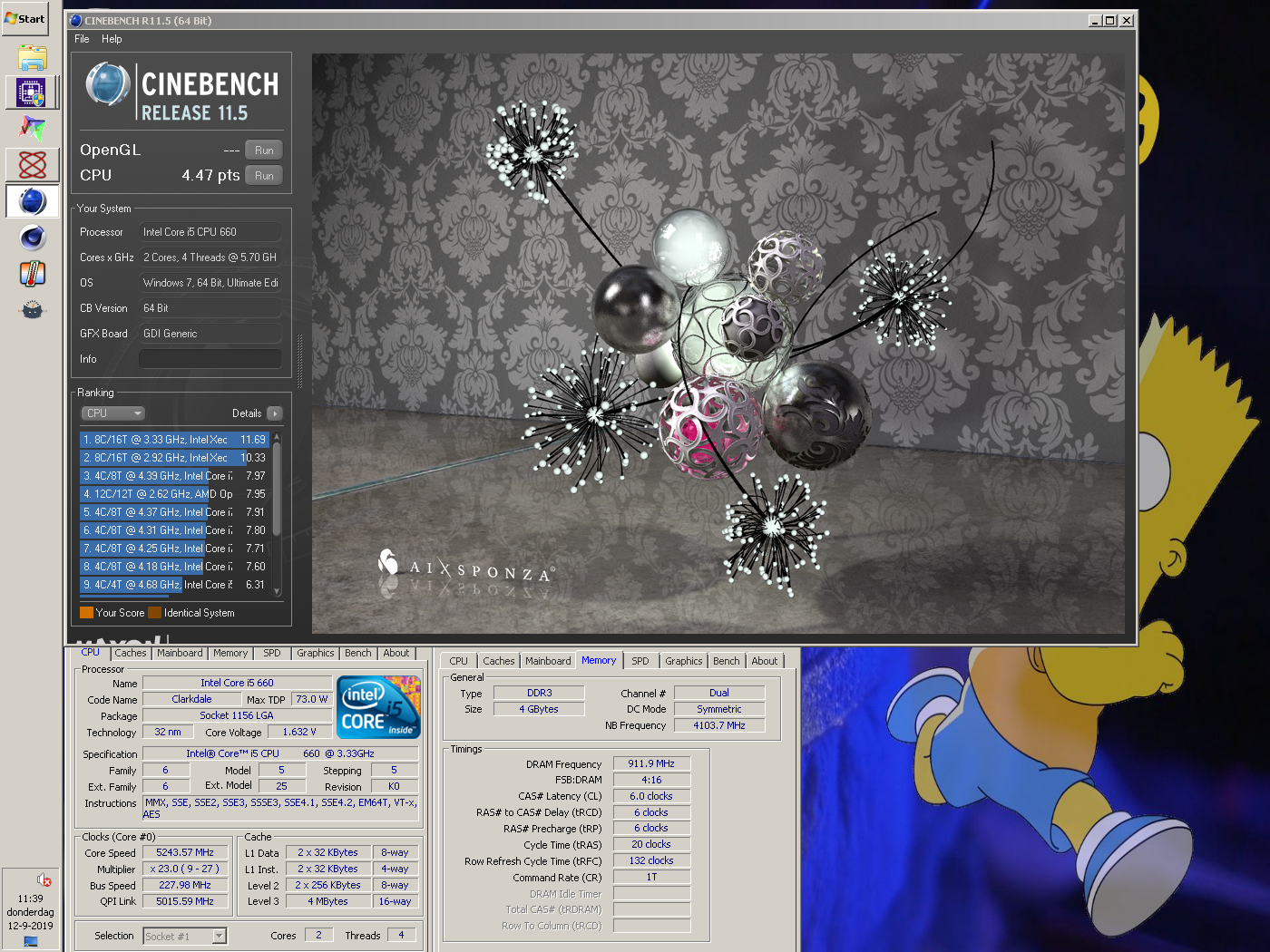Open Graphics tab in left CPU-Z window

click(x=316, y=653)
